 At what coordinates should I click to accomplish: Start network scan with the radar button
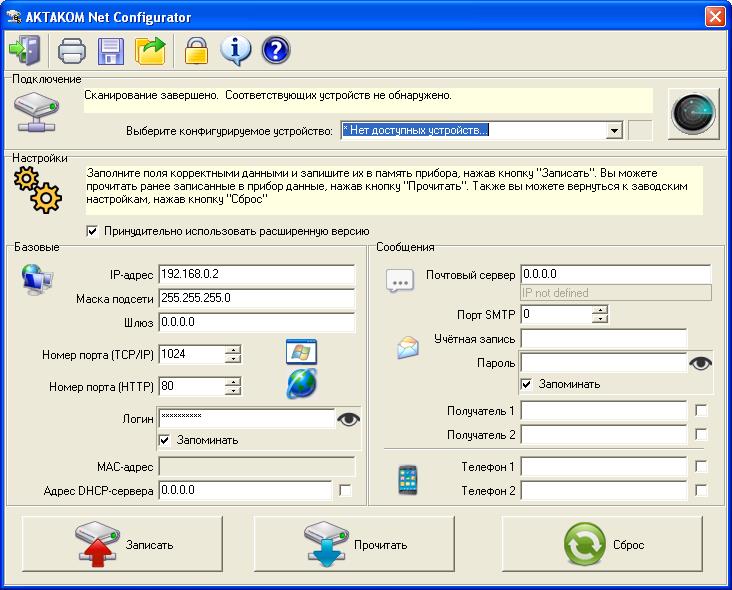pos(693,114)
